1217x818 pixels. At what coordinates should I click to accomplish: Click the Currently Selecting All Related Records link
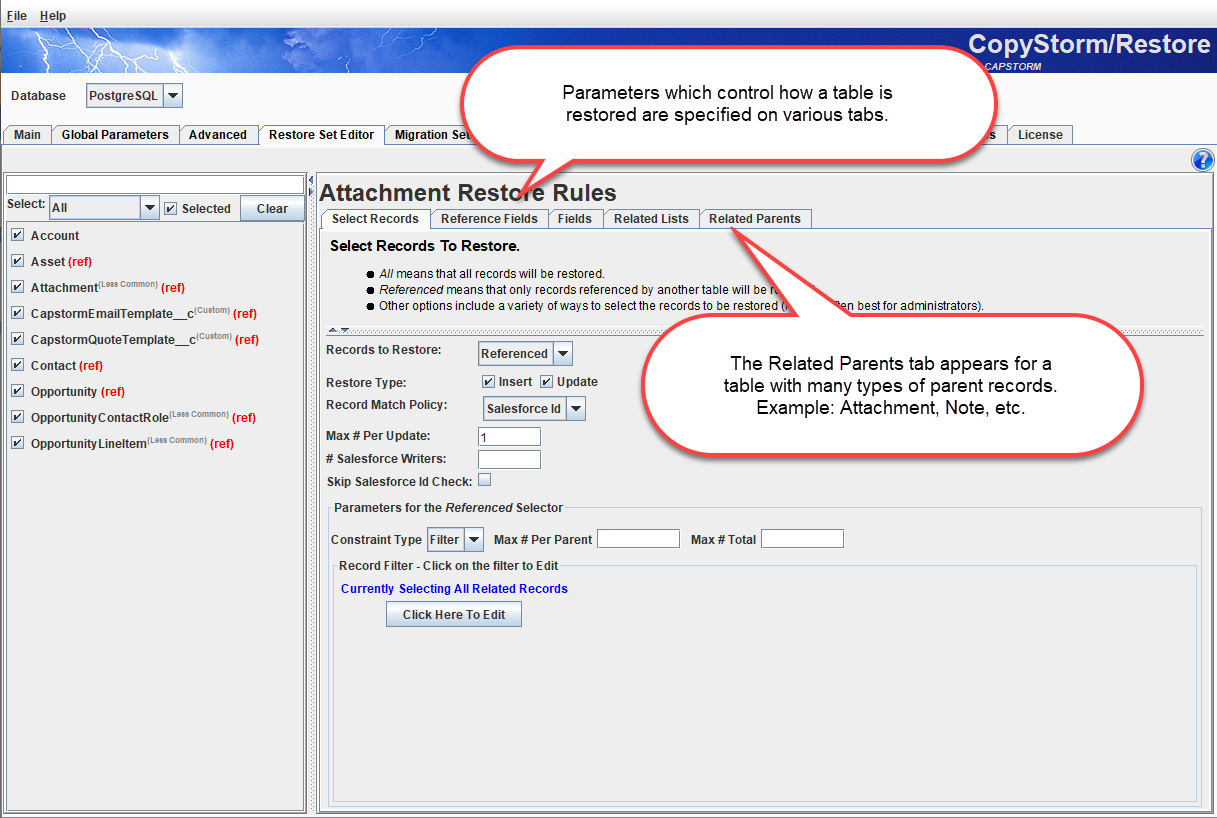point(454,589)
